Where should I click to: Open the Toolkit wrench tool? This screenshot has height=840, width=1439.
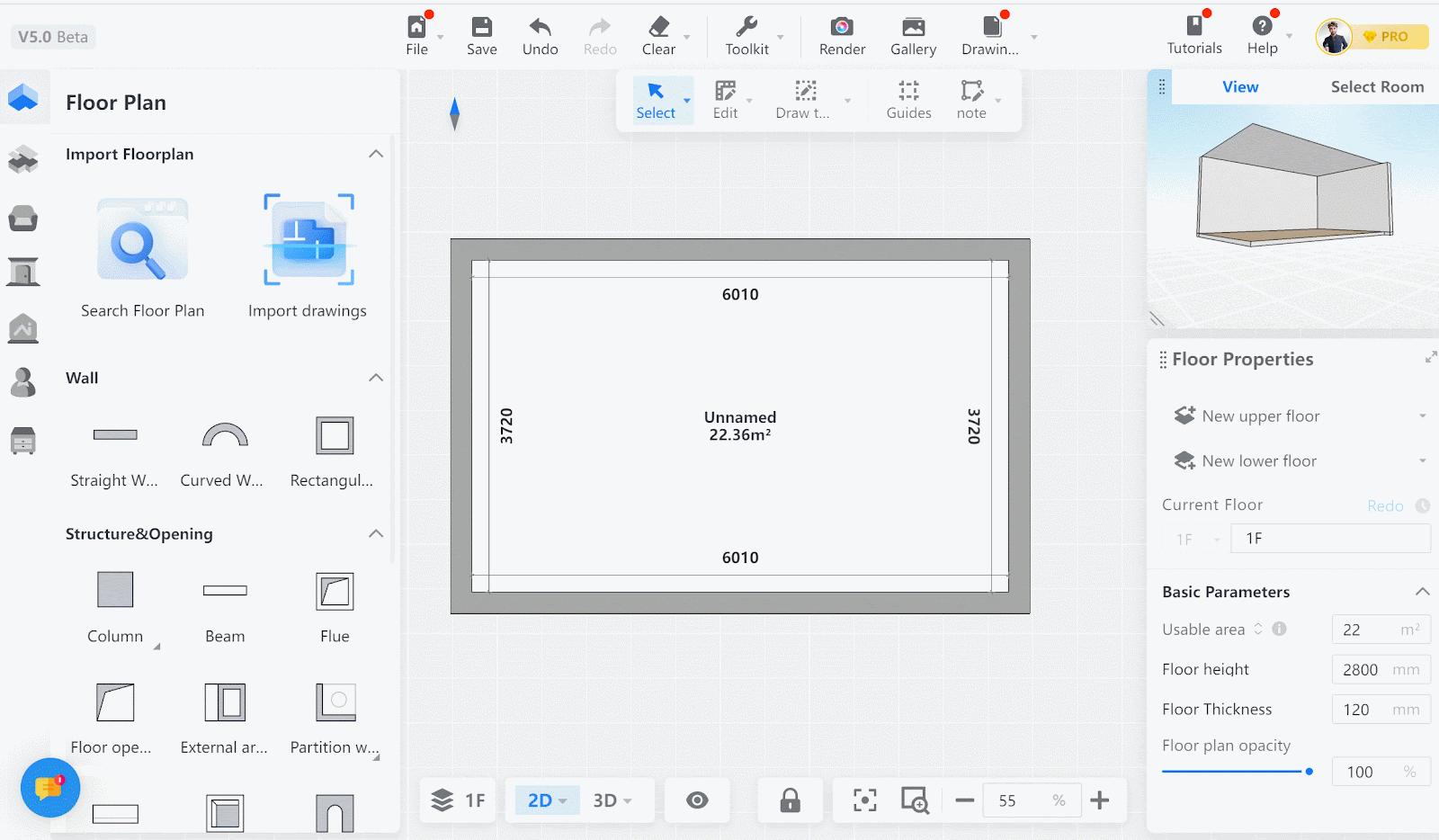(x=746, y=28)
